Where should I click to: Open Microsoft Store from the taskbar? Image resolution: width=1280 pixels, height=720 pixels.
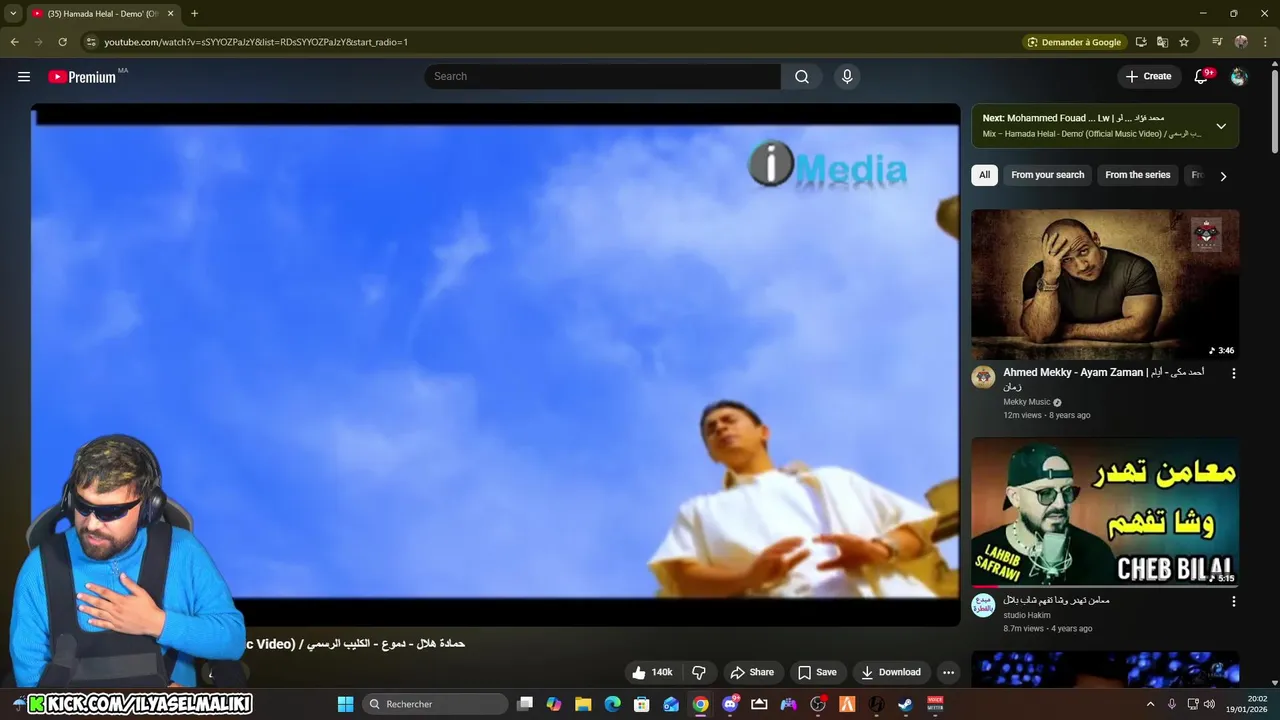pos(642,704)
